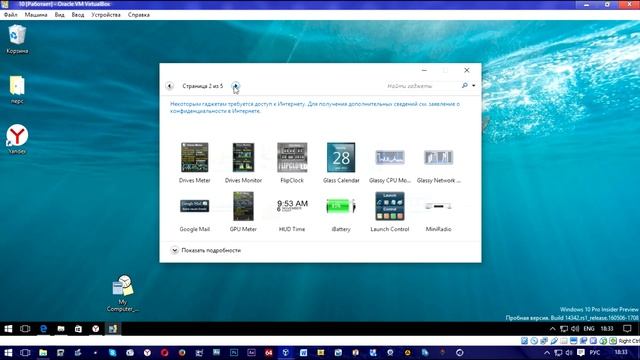Select the Glass Calendar gadget
640x360 pixels.
click(341, 162)
